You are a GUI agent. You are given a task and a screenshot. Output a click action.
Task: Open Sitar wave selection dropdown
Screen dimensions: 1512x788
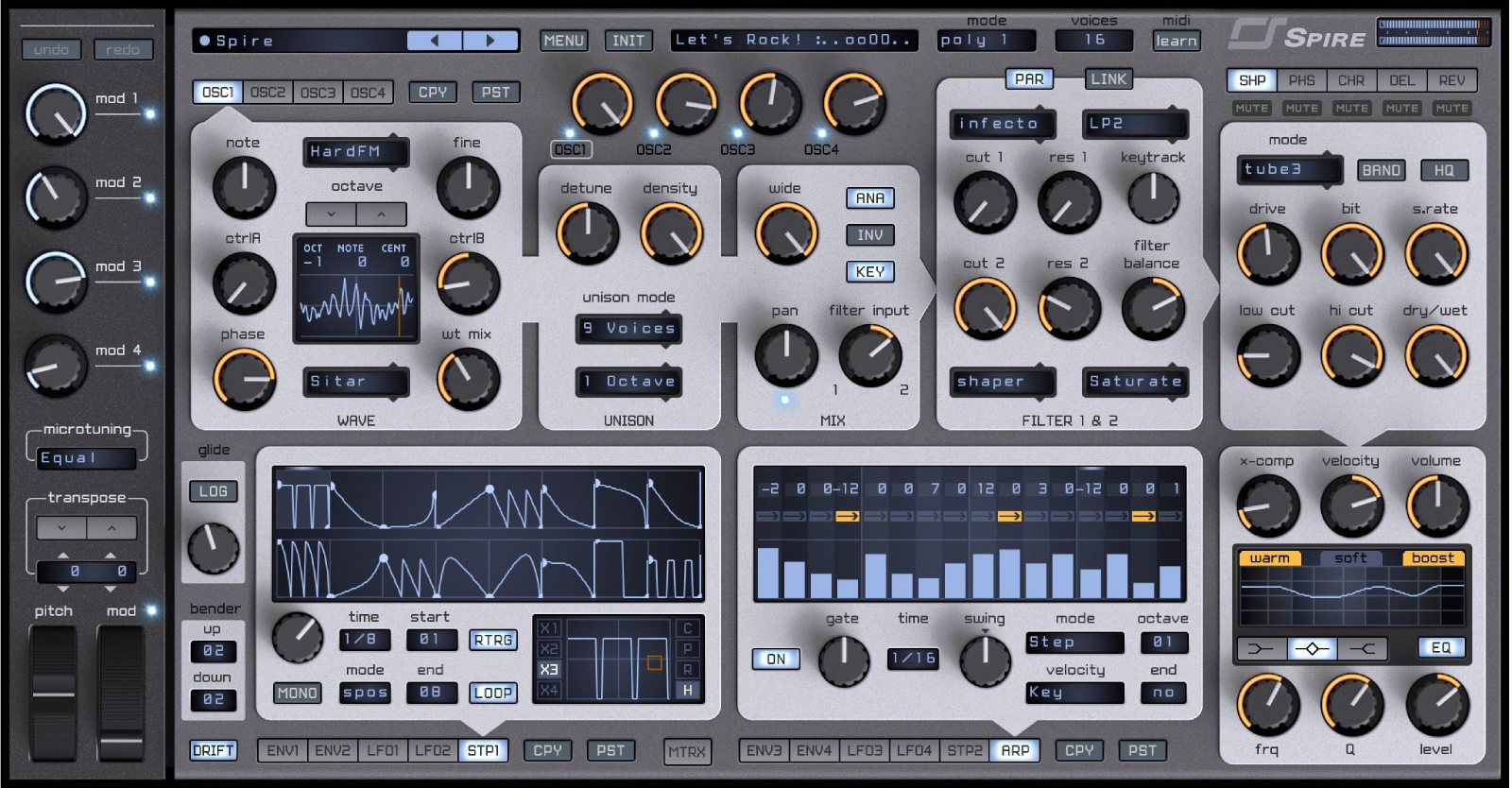pyautogui.click(x=355, y=382)
